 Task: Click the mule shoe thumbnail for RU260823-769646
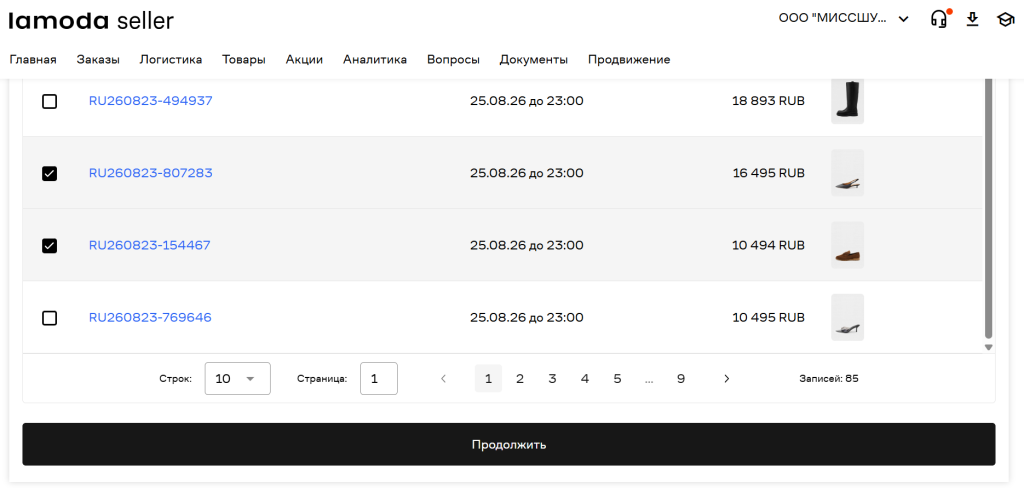coord(848,317)
